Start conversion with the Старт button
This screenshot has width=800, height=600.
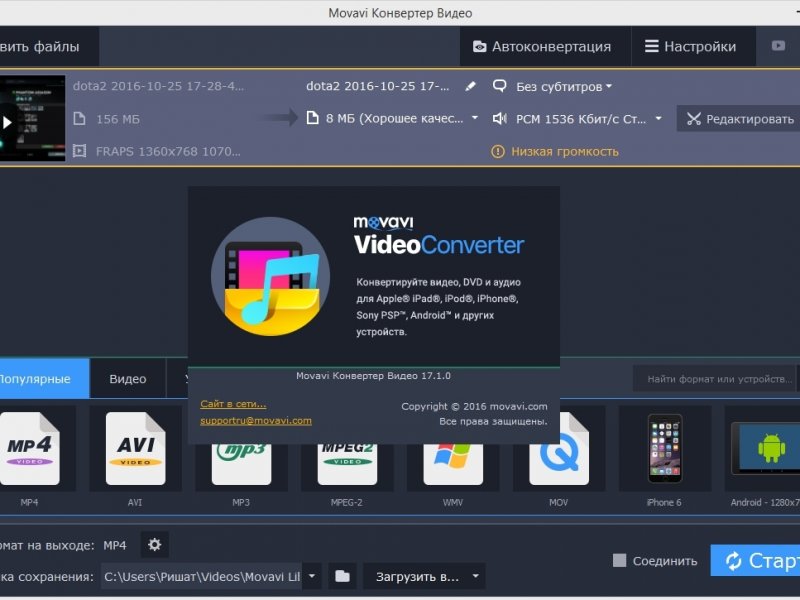coord(756,560)
